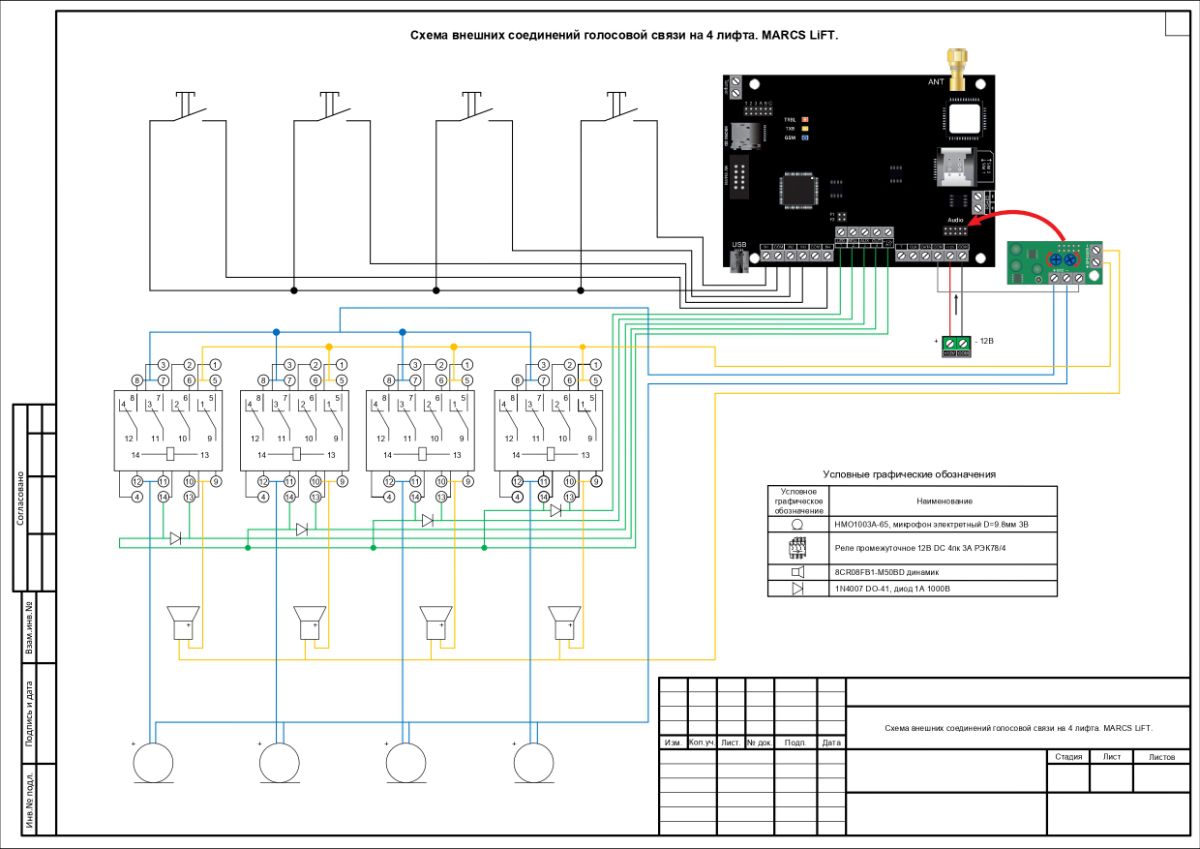The height and width of the screenshot is (849, 1200).
Task: Click the 'Кол.уч.' title block cell
Action: coord(701,743)
